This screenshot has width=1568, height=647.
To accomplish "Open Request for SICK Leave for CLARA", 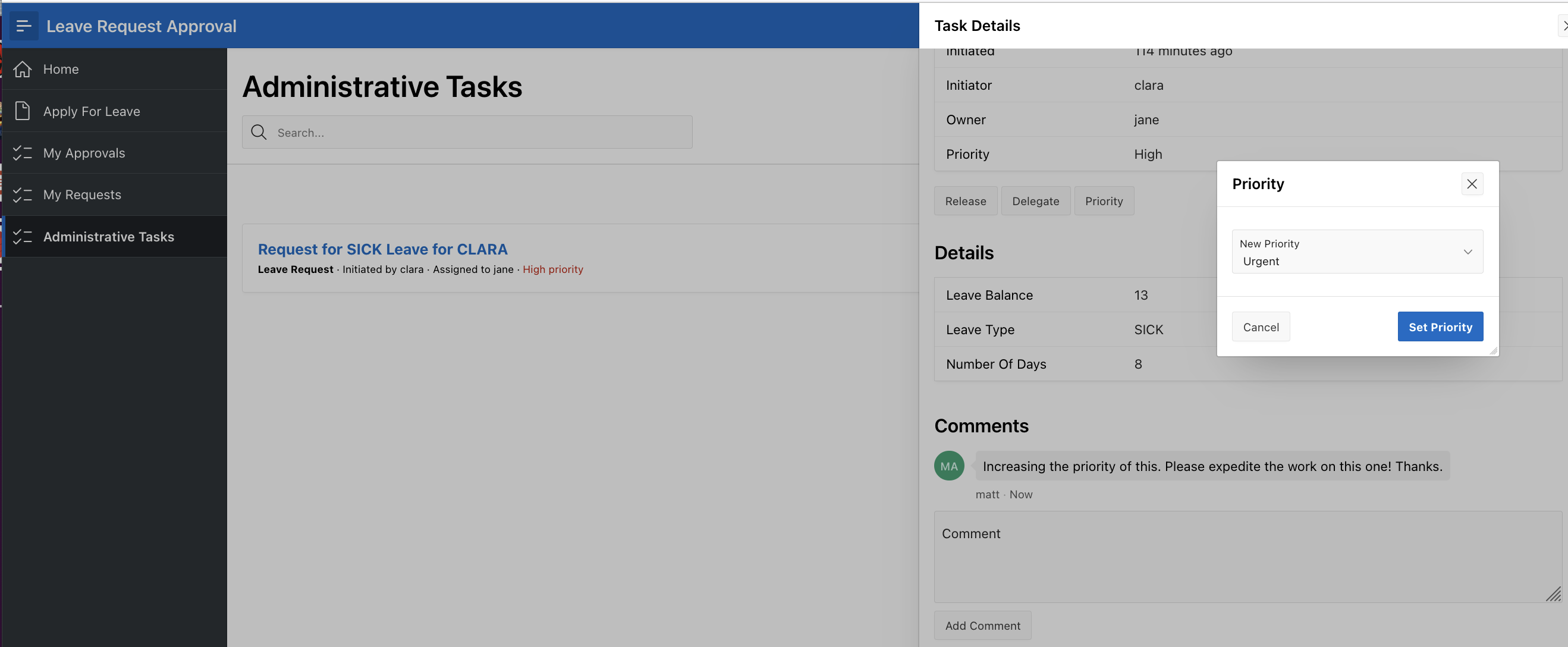I will [382, 249].
